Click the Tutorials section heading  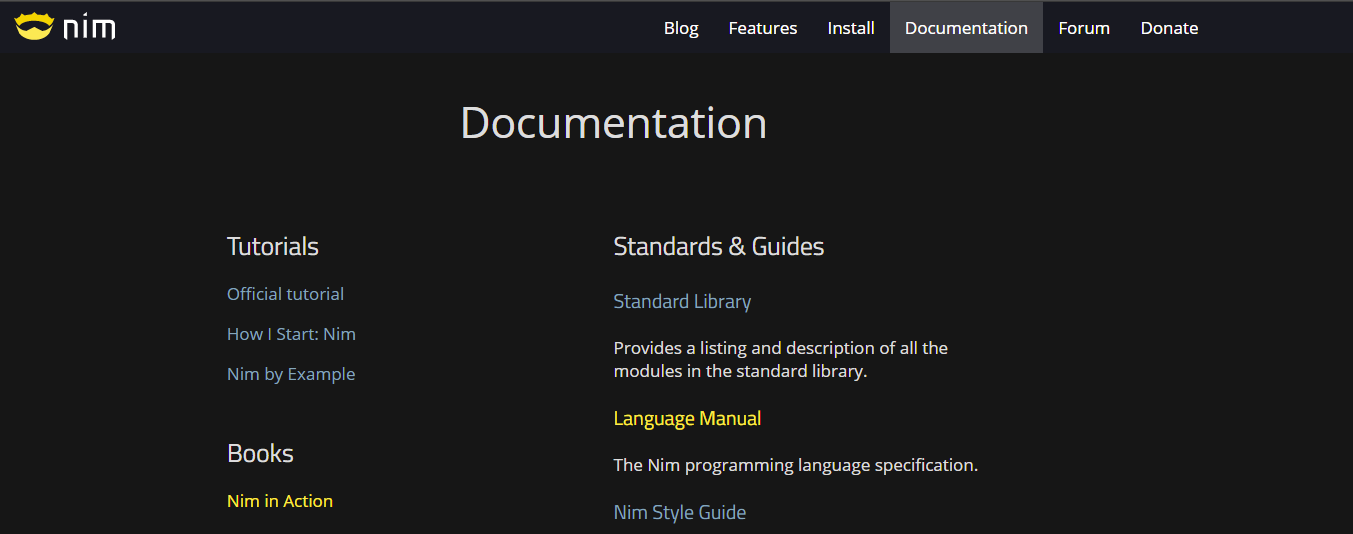pos(273,246)
